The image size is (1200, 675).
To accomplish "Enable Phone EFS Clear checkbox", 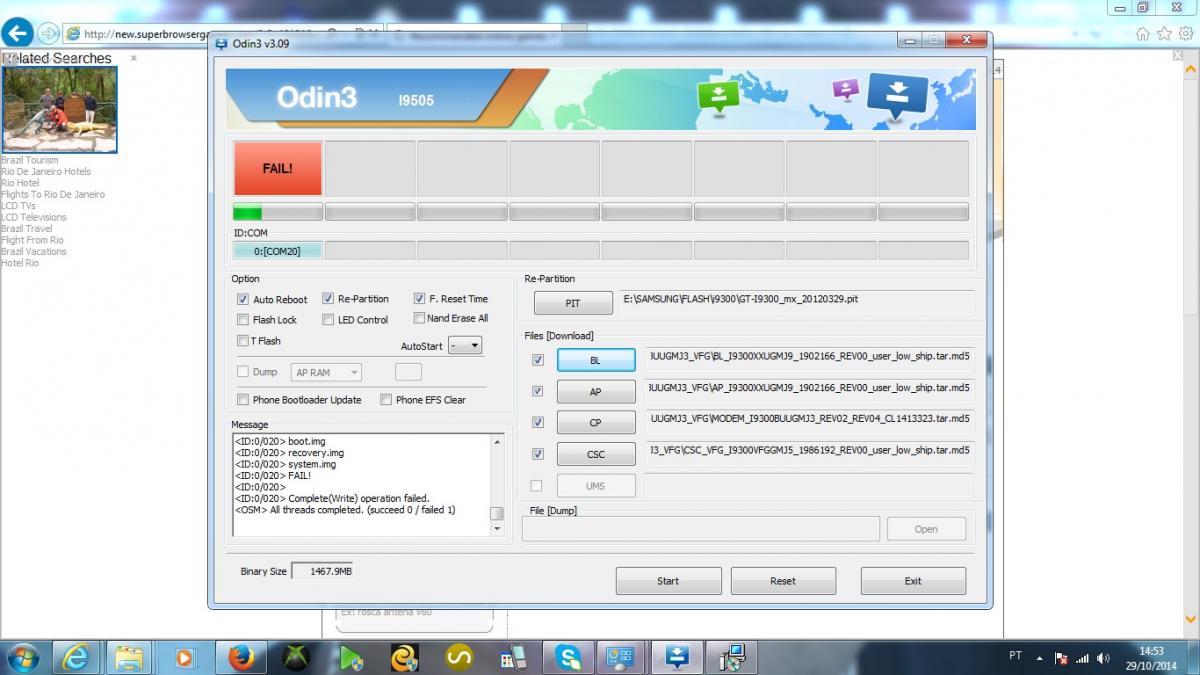I will (386, 400).
